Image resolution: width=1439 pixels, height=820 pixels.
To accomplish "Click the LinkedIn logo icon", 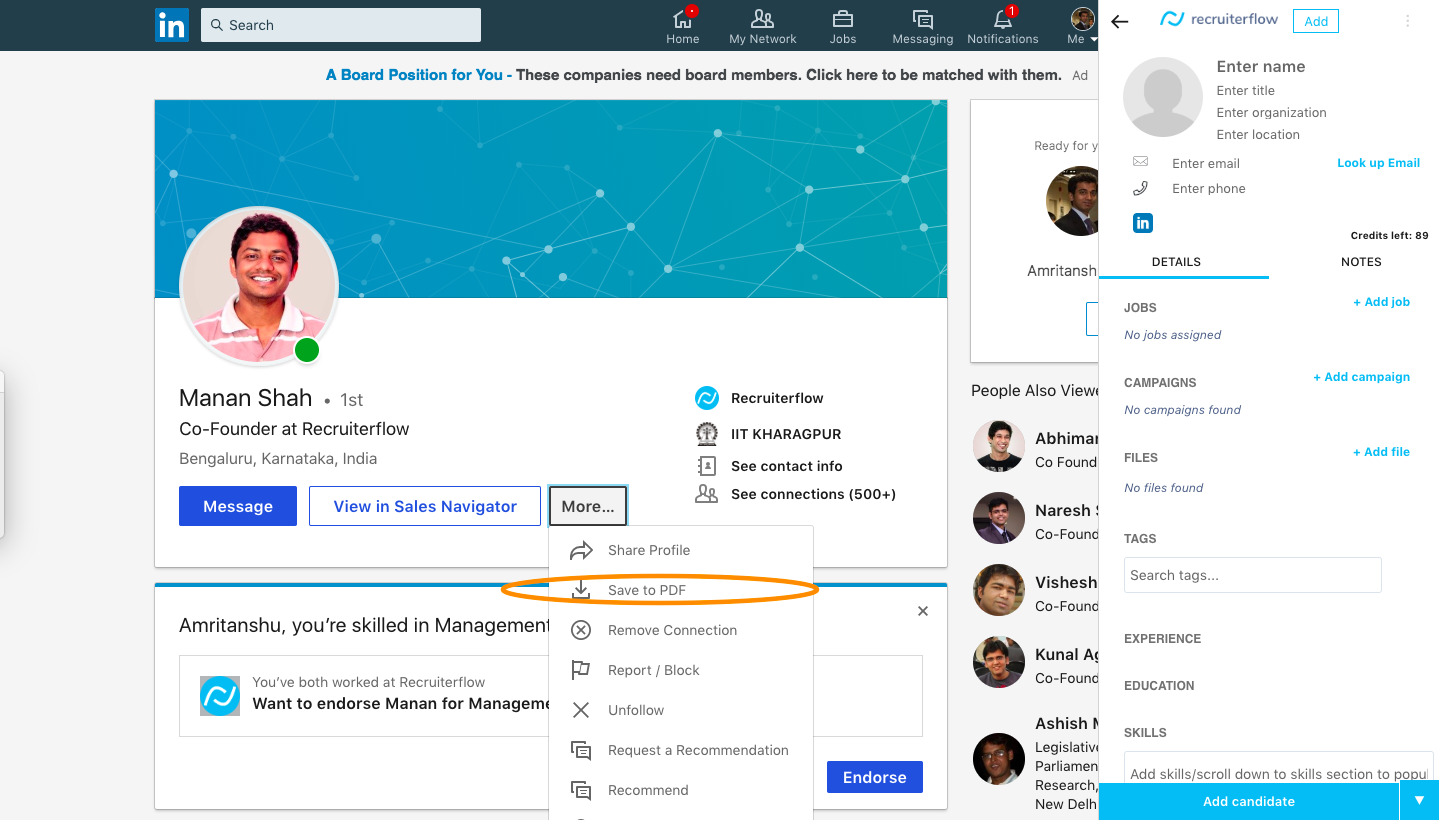I will [172, 25].
